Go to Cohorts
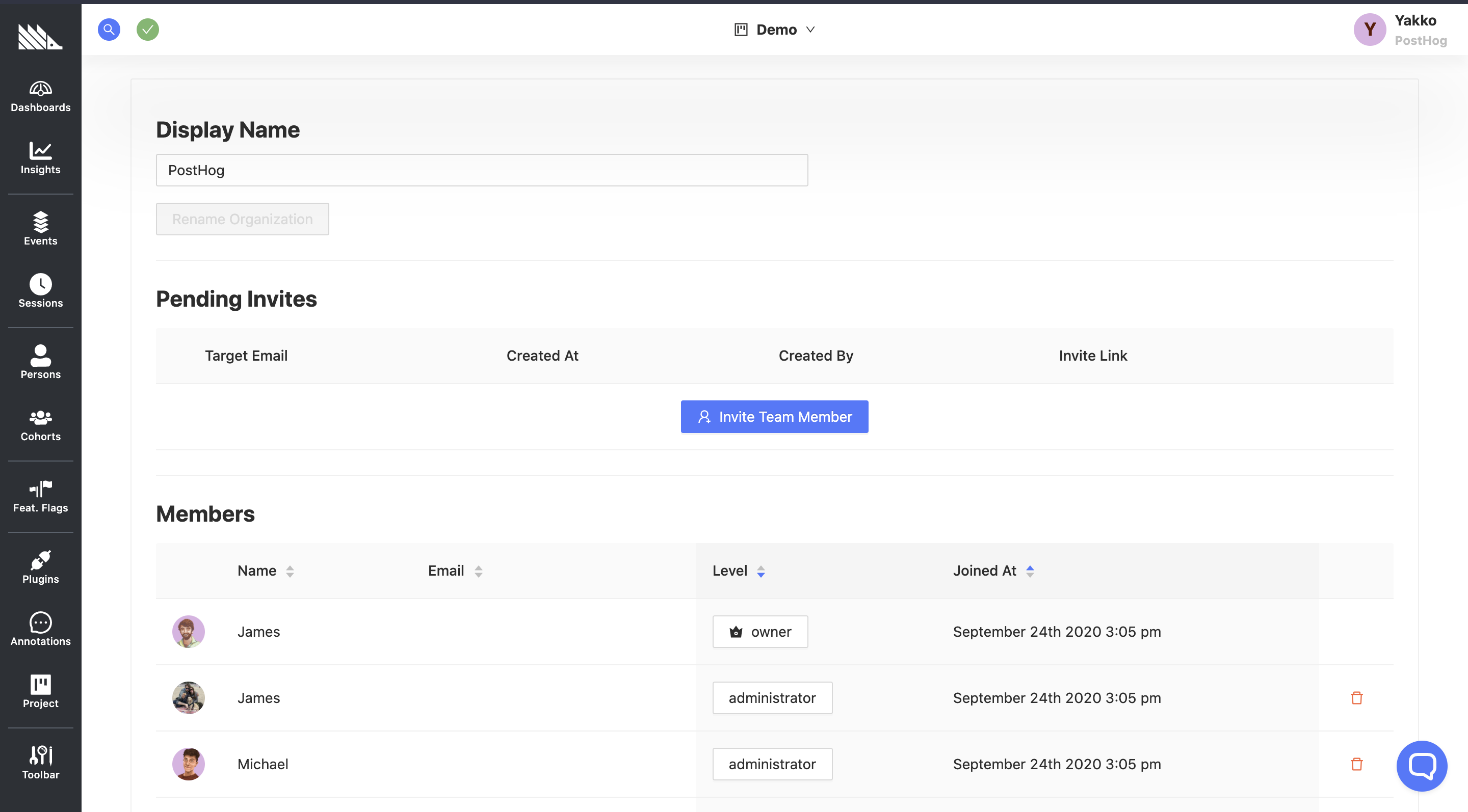 click(x=40, y=425)
